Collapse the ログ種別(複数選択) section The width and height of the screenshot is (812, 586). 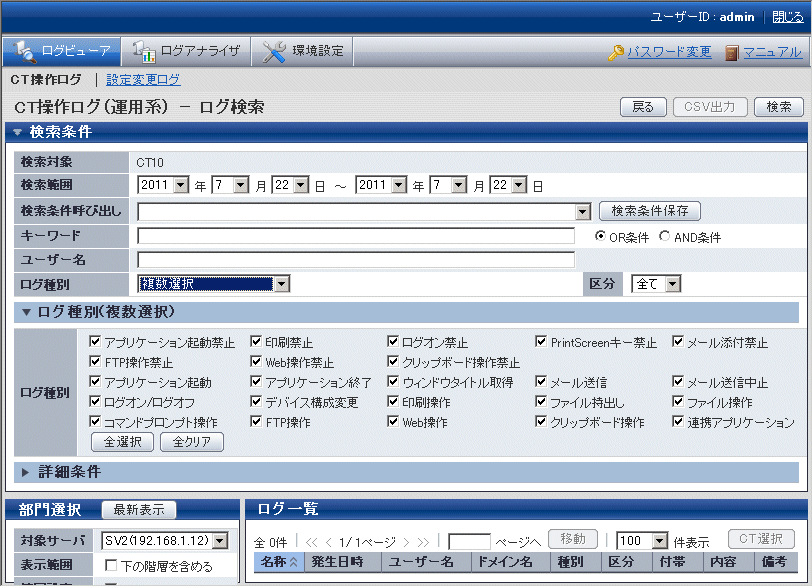26,312
